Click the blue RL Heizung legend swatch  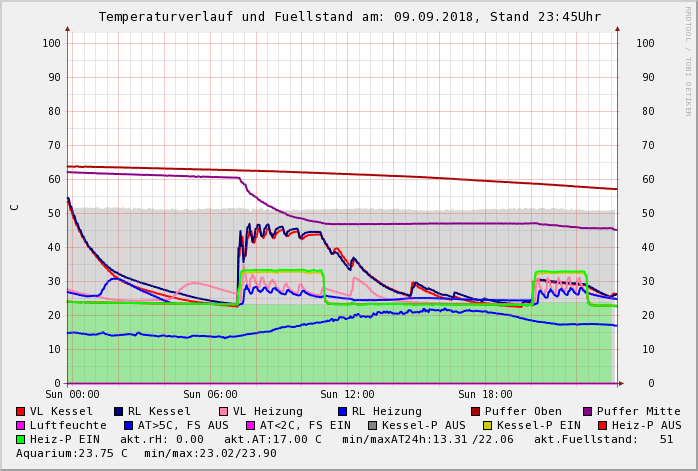(342, 411)
